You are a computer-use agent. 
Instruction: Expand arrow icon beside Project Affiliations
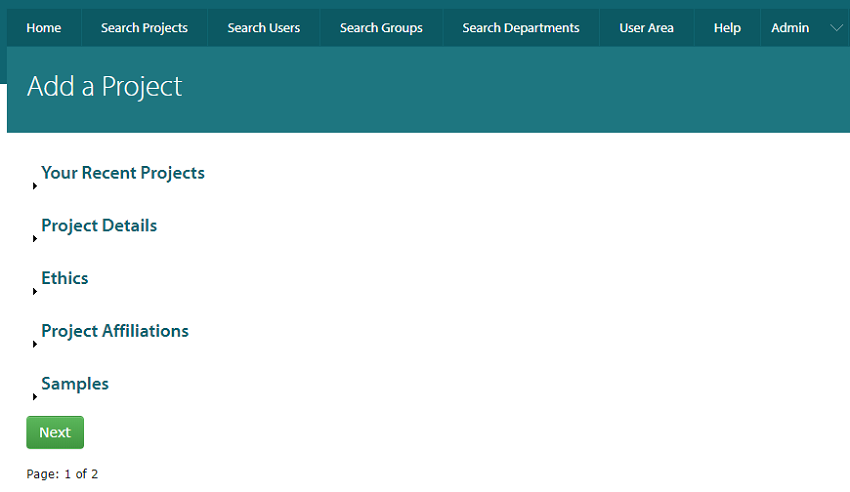point(35,344)
